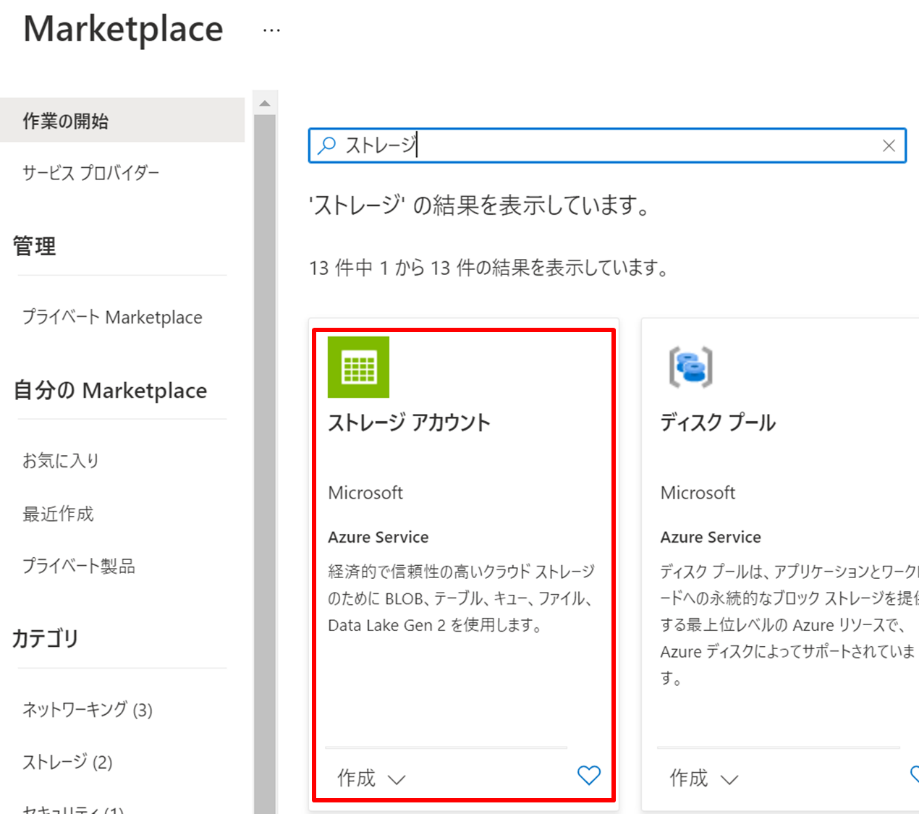Click the 自分の Marketplace section heading
The height and width of the screenshot is (814, 919).
tap(110, 390)
